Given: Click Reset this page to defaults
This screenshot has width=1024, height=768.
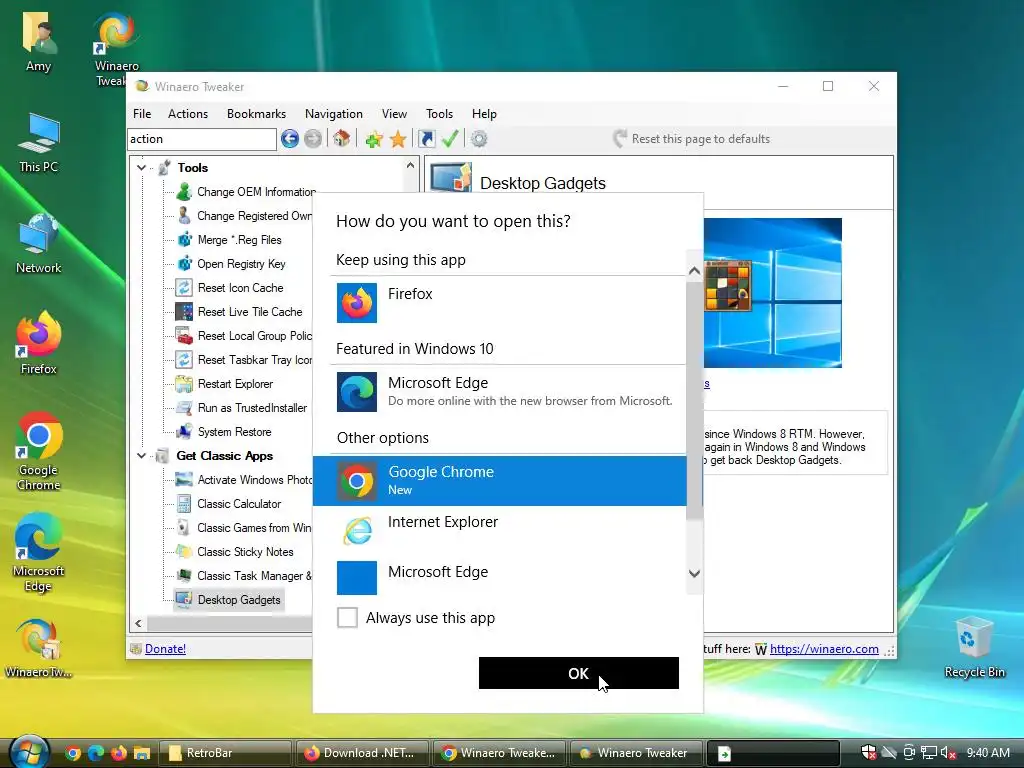Looking at the screenshot, I should (692, 138).
